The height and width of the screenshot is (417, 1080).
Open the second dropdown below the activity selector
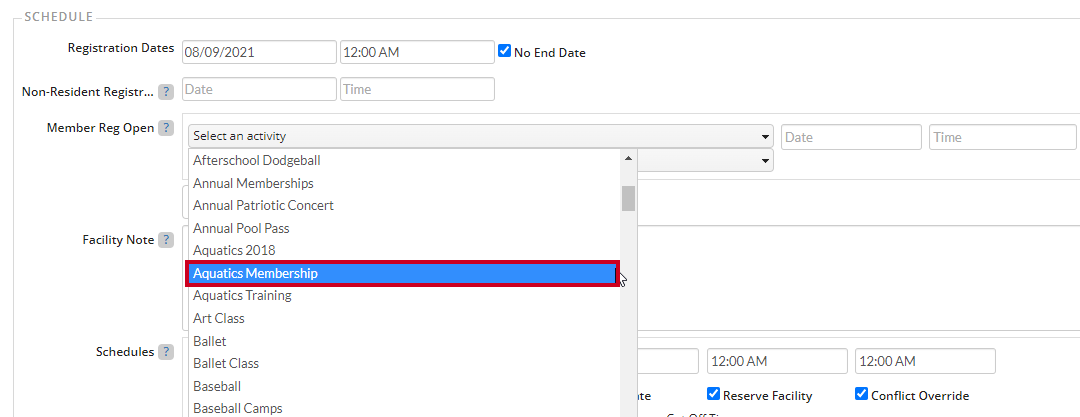coord(705,160)
